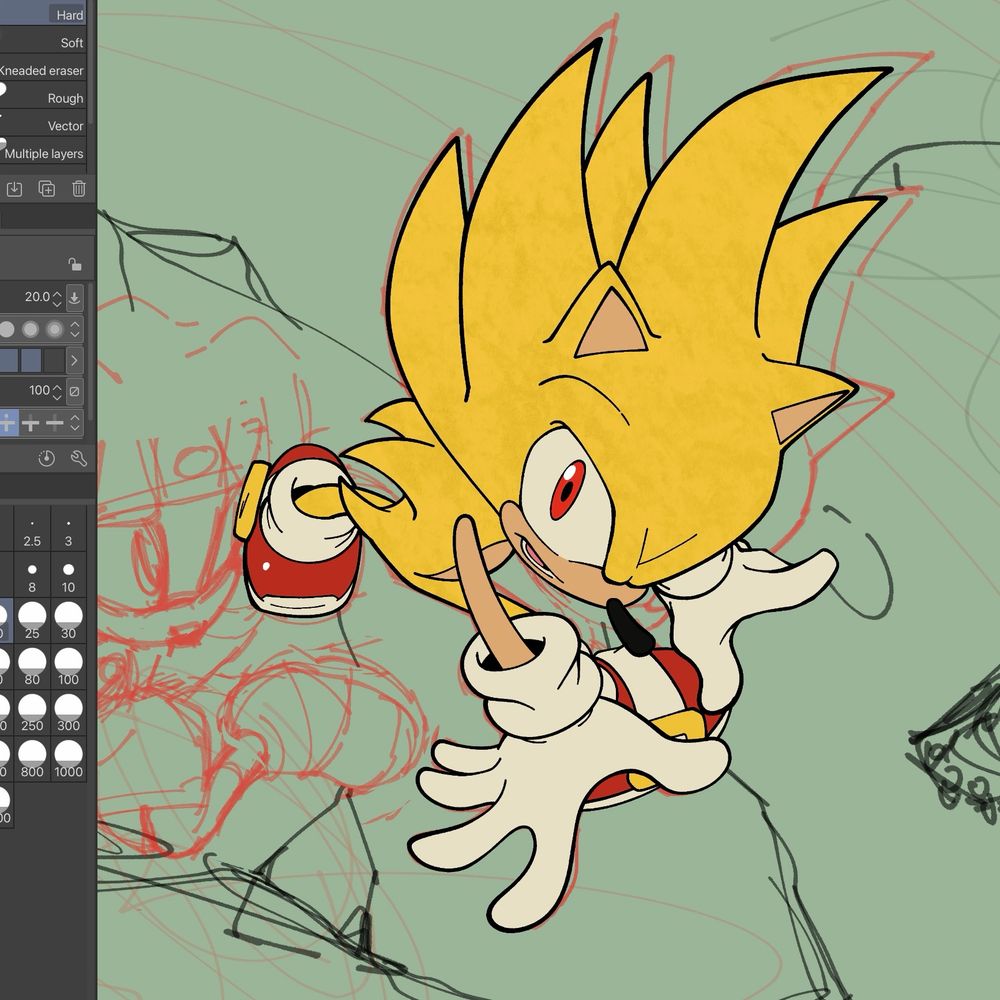
Task: Choose brush size preset 3
Action: click(68, 529)
